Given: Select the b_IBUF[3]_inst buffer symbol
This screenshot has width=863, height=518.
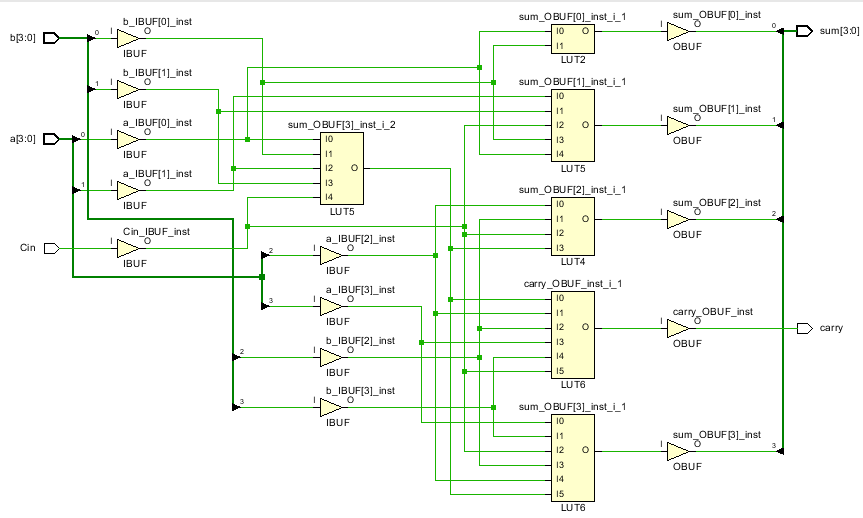Looking at the screenshot, I should [331, 407].
